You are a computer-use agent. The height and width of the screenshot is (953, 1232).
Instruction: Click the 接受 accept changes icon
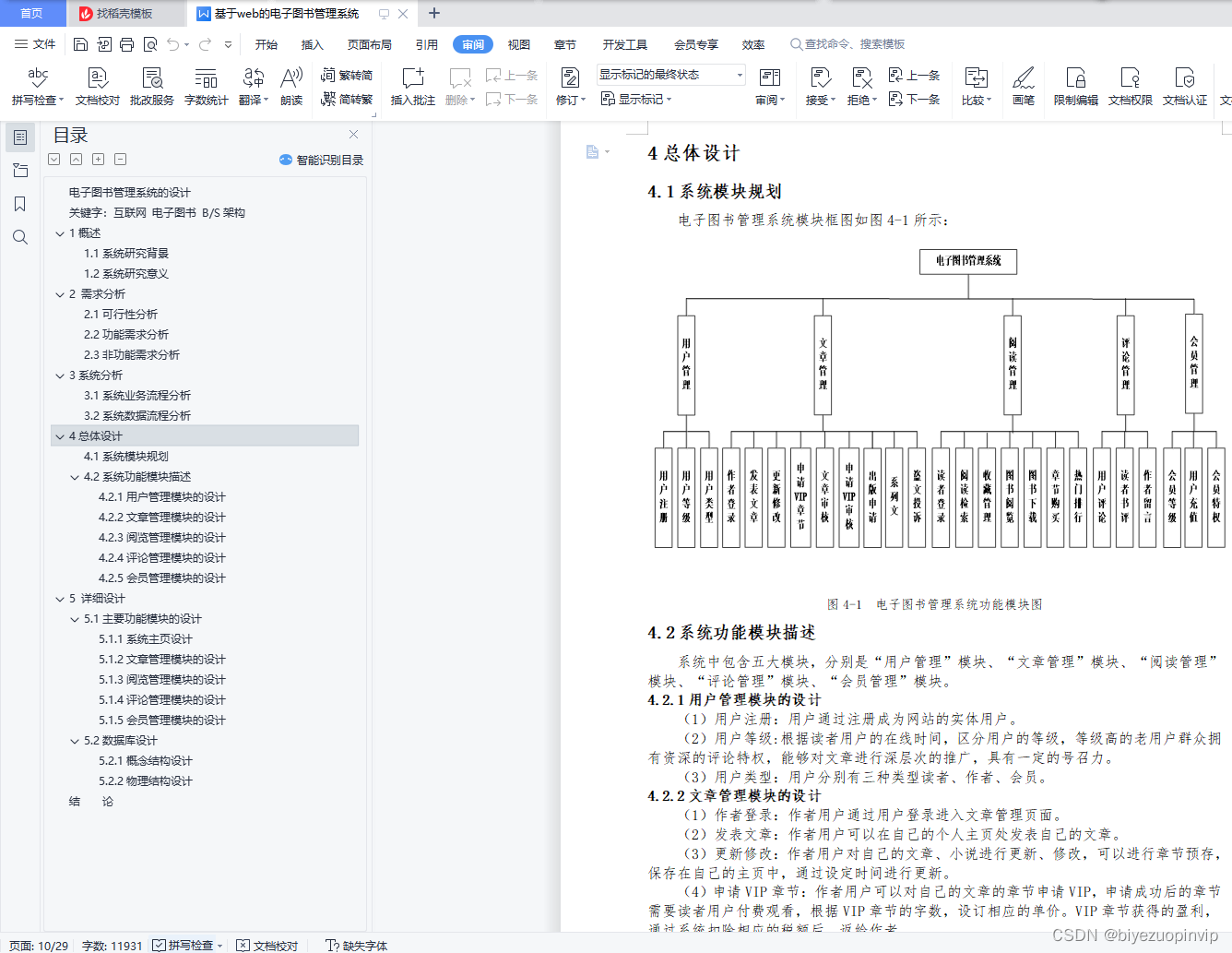pyautogui.click(x=820, y=77)
